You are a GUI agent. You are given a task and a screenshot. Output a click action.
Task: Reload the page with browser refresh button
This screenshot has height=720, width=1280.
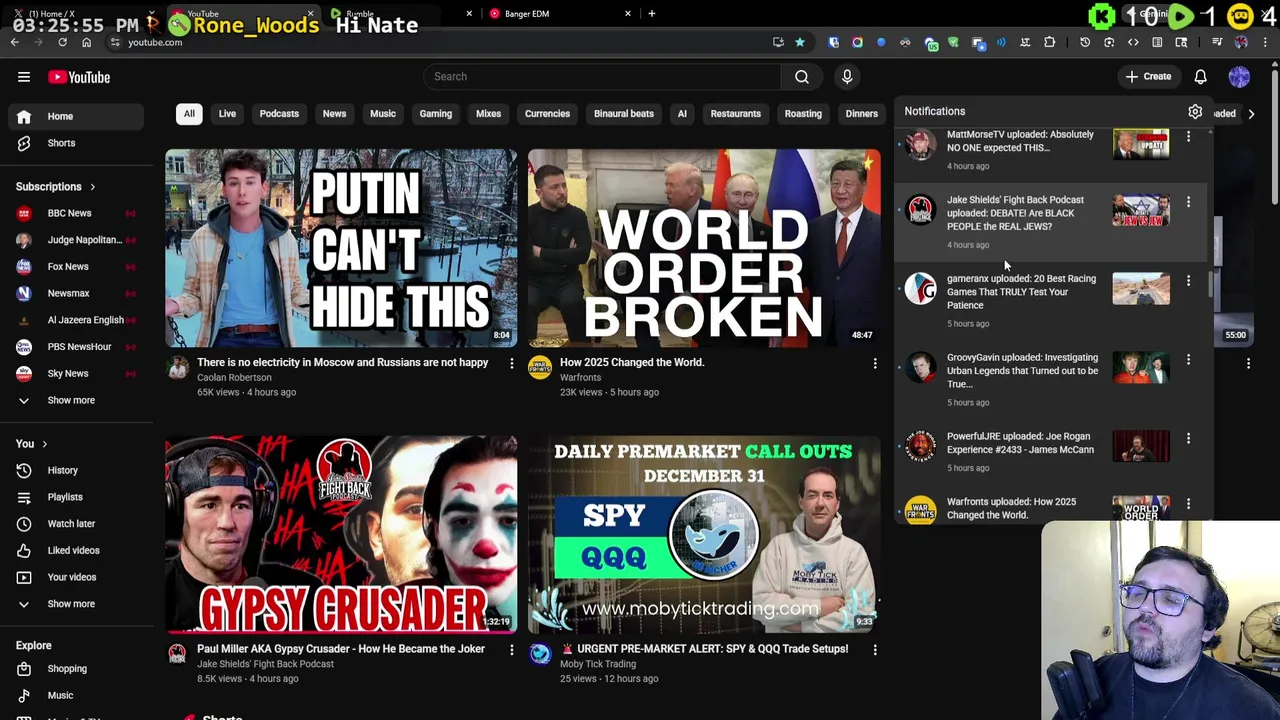pyautogui.click(x=62, y=42)
